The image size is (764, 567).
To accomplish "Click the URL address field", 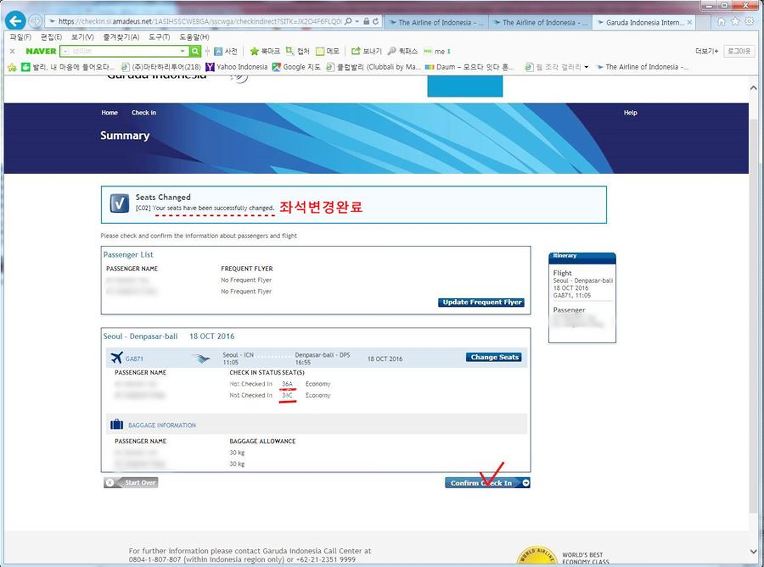I will (200, 21).
